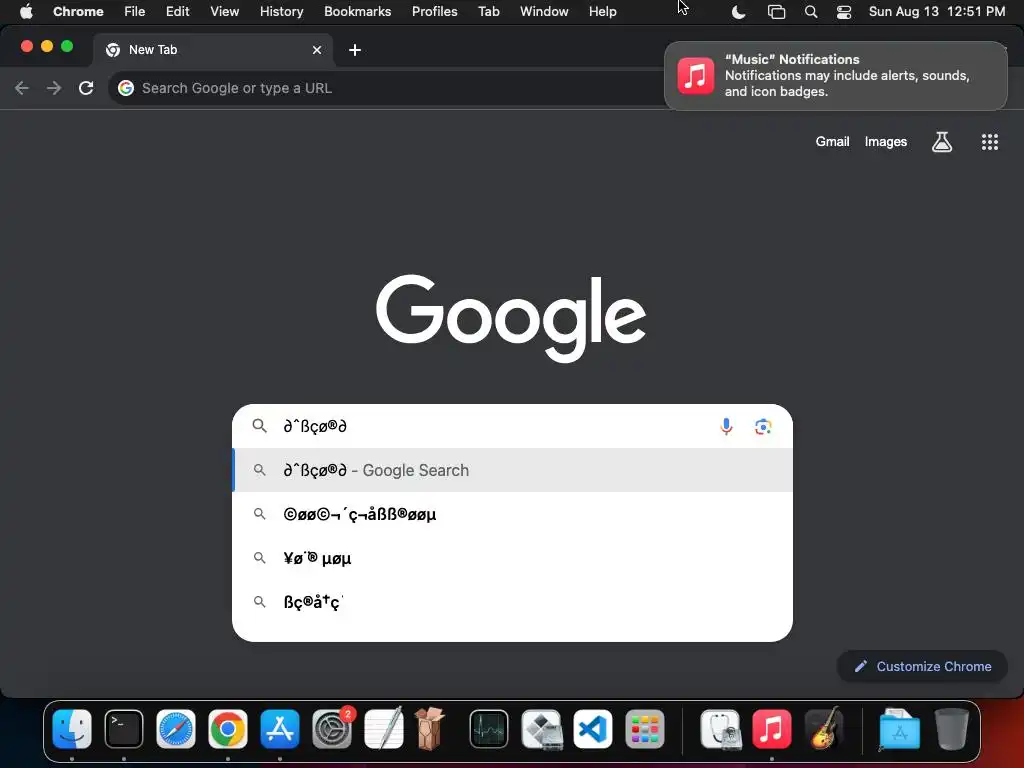This screenshot has height=768, width=1024.
Task: Select the last suggestion starting with ßç®å
Action: click(x=513, y=601)
